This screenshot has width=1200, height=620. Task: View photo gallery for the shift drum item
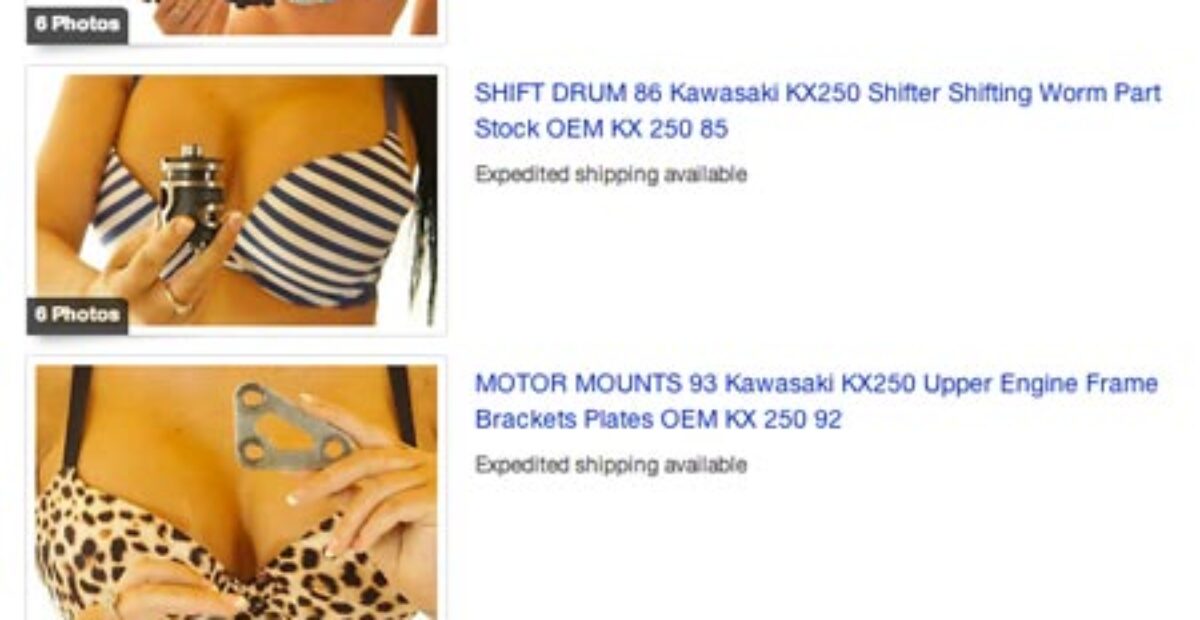[77, 314]
